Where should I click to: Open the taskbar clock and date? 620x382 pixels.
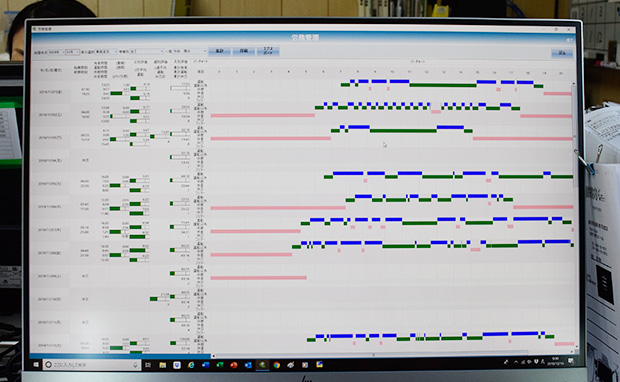pyautogui.click(x=555, y=360)
